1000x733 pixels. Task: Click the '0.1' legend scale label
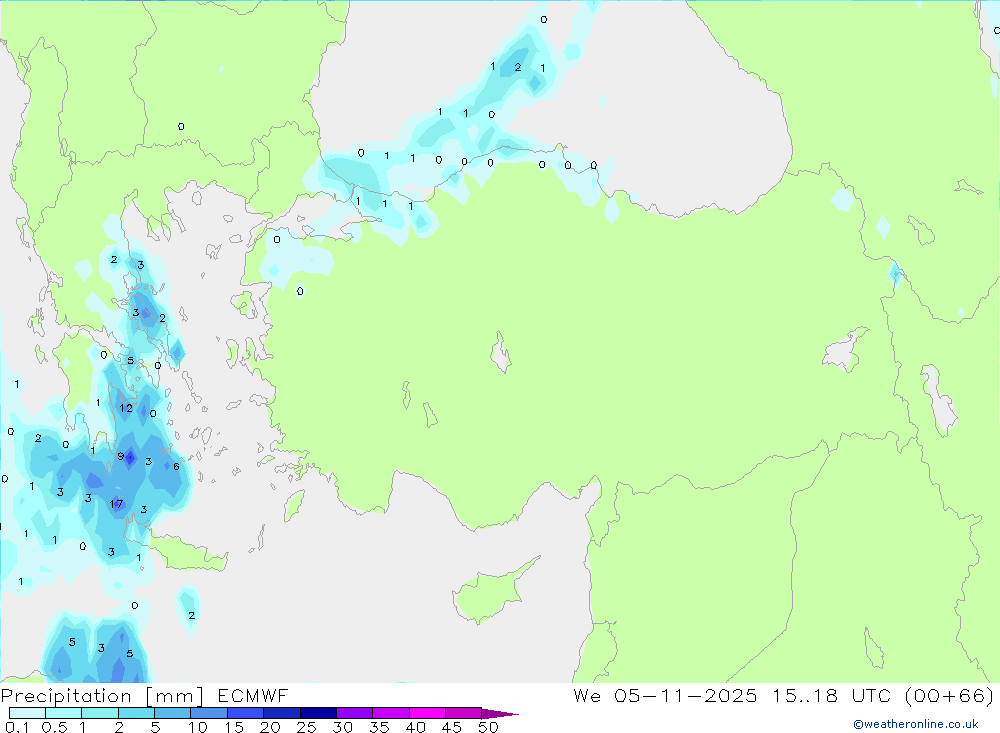tap(17, 727)
